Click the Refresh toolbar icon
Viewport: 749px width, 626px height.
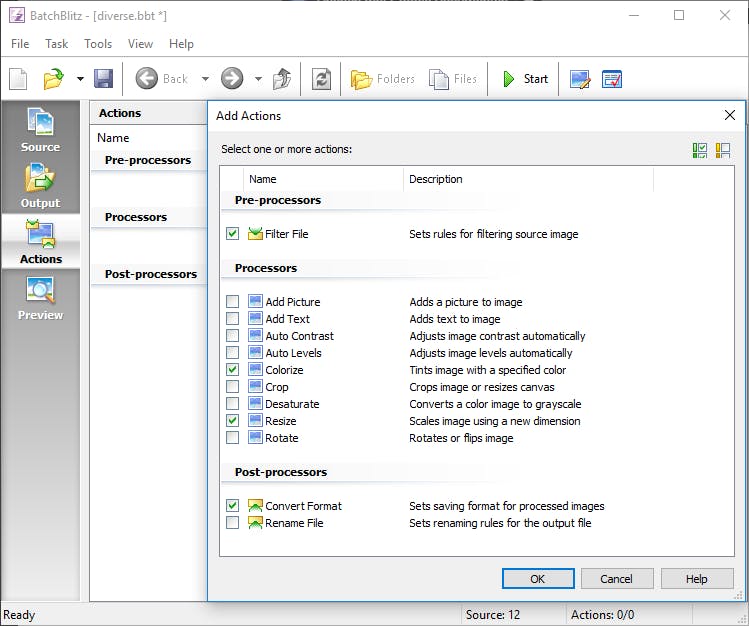pyautogui.click(x=321, y=79)
